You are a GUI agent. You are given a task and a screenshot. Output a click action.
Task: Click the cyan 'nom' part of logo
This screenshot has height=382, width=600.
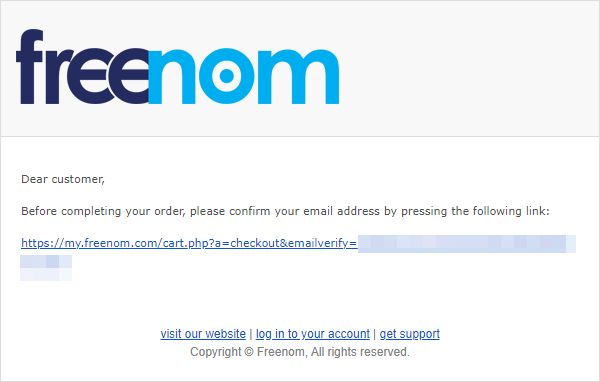coord(244,76)
